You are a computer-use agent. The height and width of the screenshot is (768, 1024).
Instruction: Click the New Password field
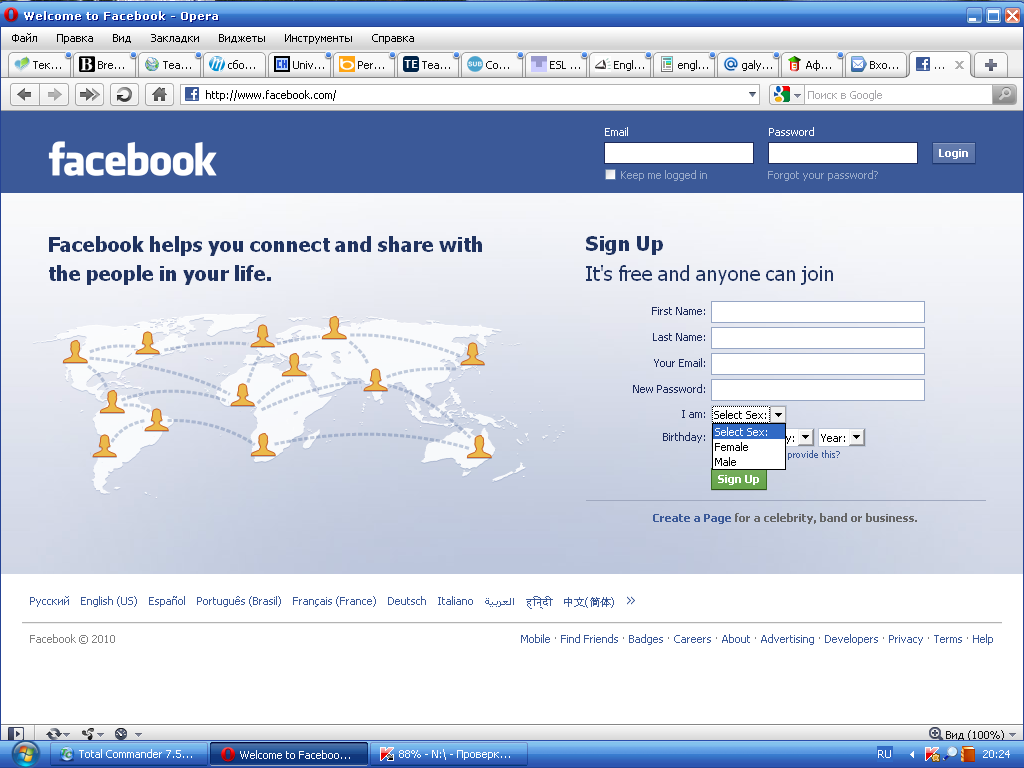click(x=818, y=390)
